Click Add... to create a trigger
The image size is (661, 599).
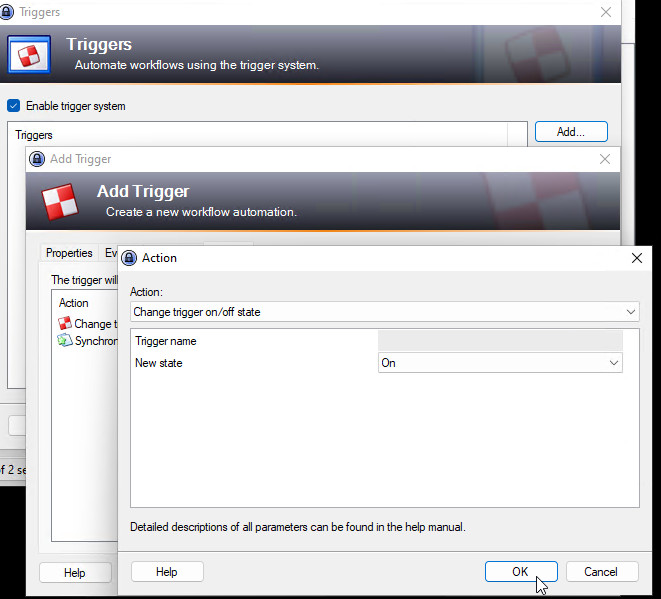[x=571, y=132]
